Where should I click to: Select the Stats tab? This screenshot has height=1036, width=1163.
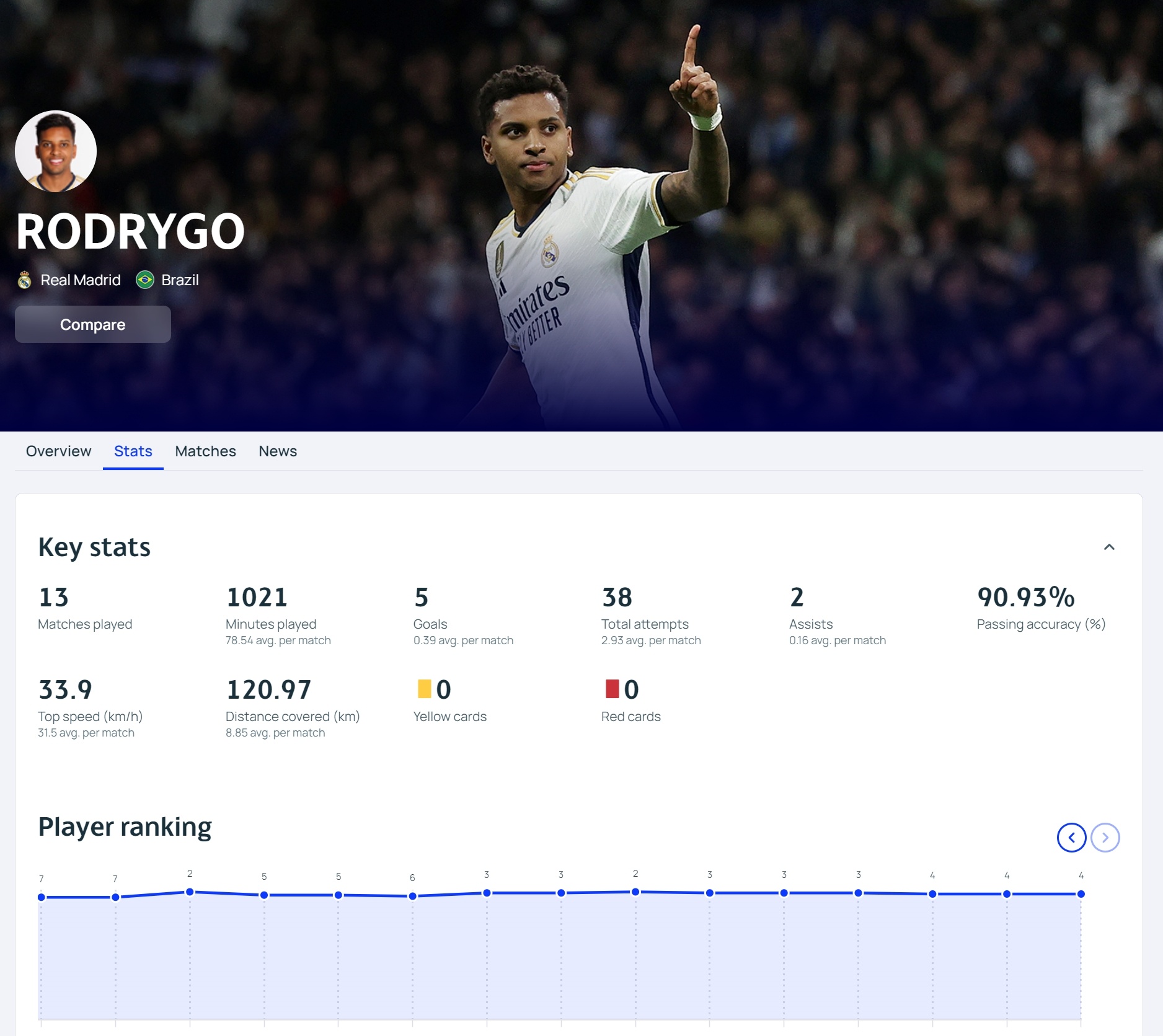click(133, 451)
